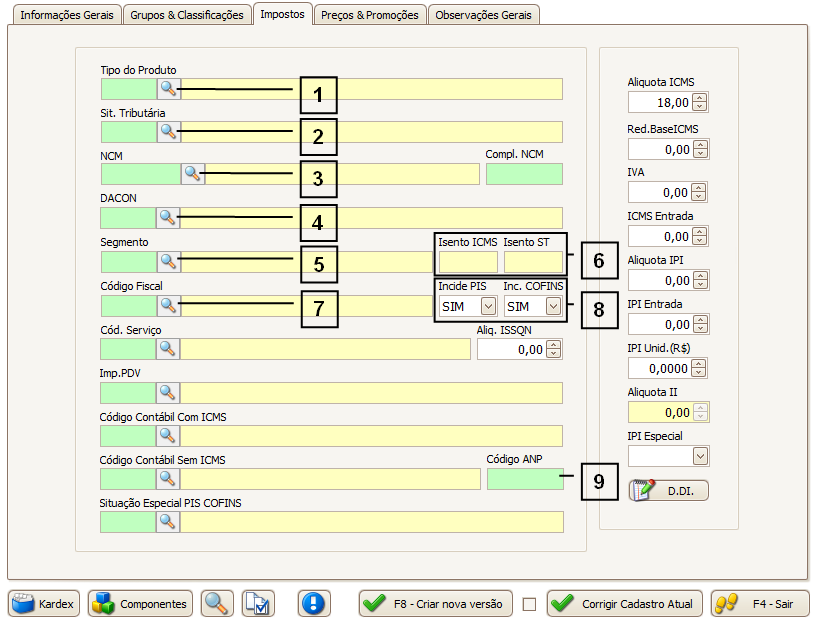Switch to the Preços & Promoções tab

[370, 15]
